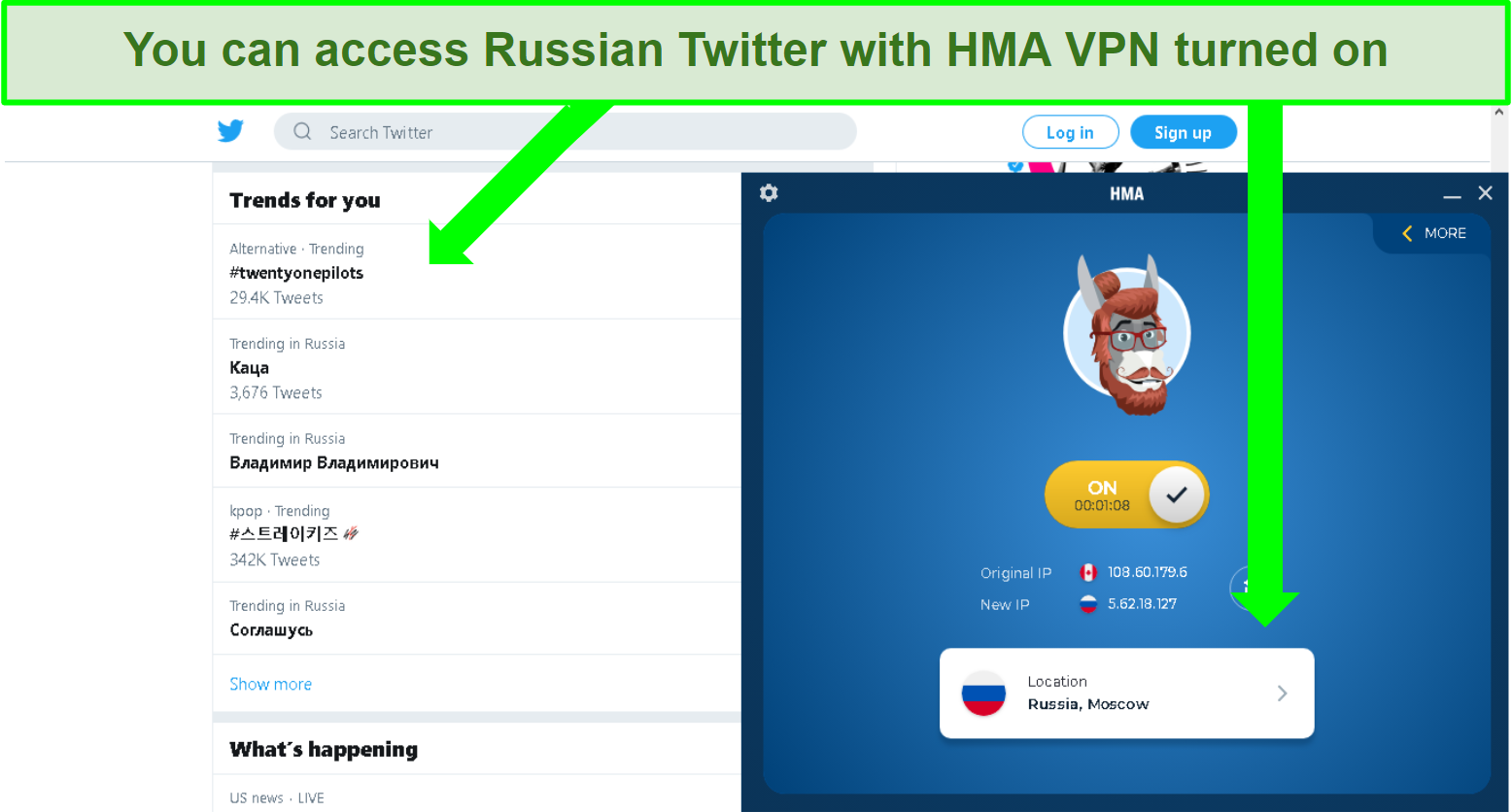Open the Russia, Moscow location selector
The image size is (1512, 812).
point(1126,694)
